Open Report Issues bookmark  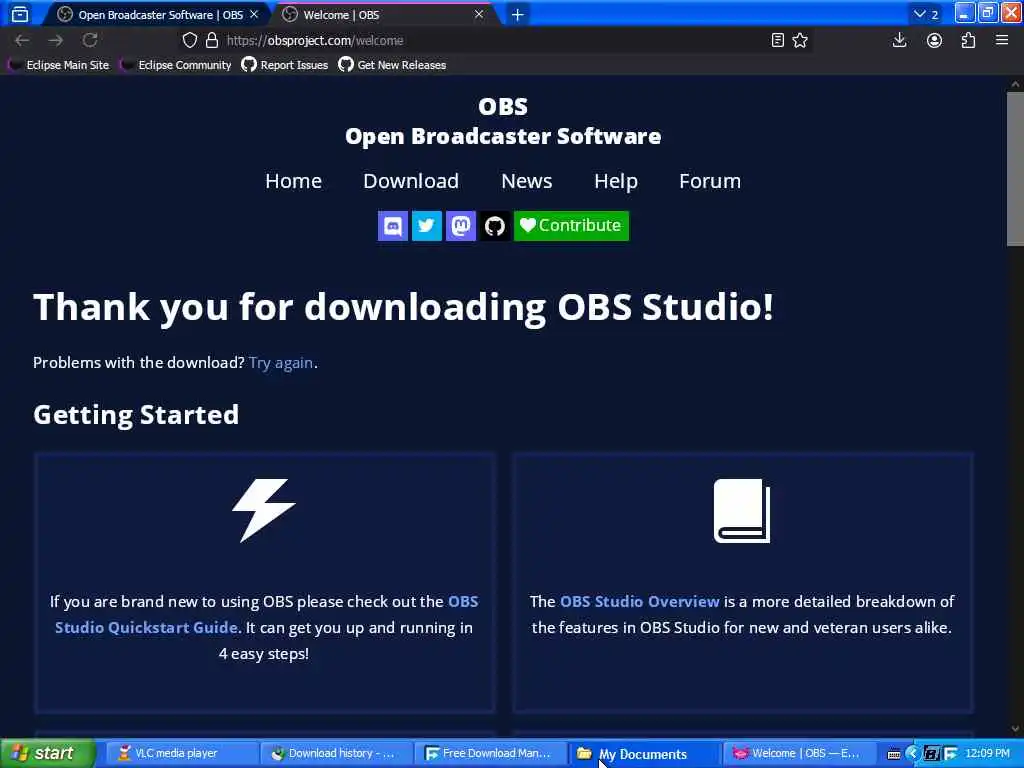285,65
